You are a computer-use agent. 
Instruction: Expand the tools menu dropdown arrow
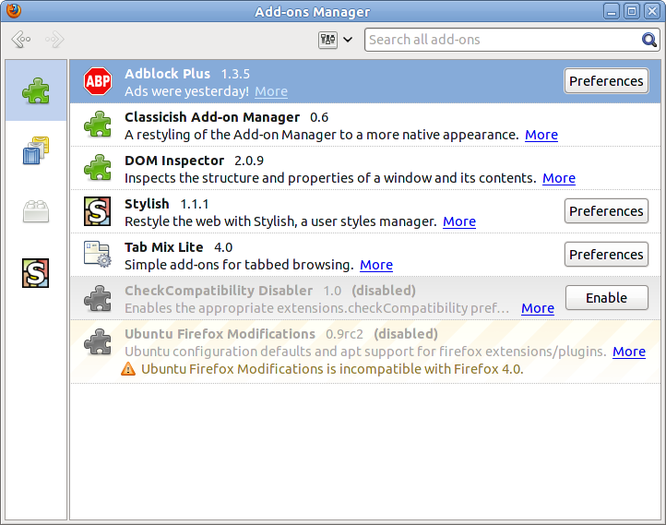(348, 40)
